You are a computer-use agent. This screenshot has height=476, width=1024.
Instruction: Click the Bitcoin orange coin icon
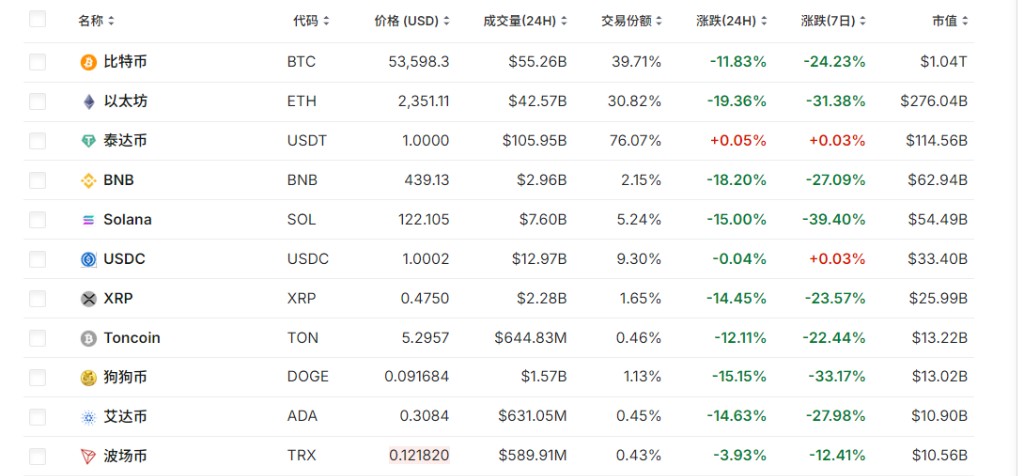tap(89, 62)
